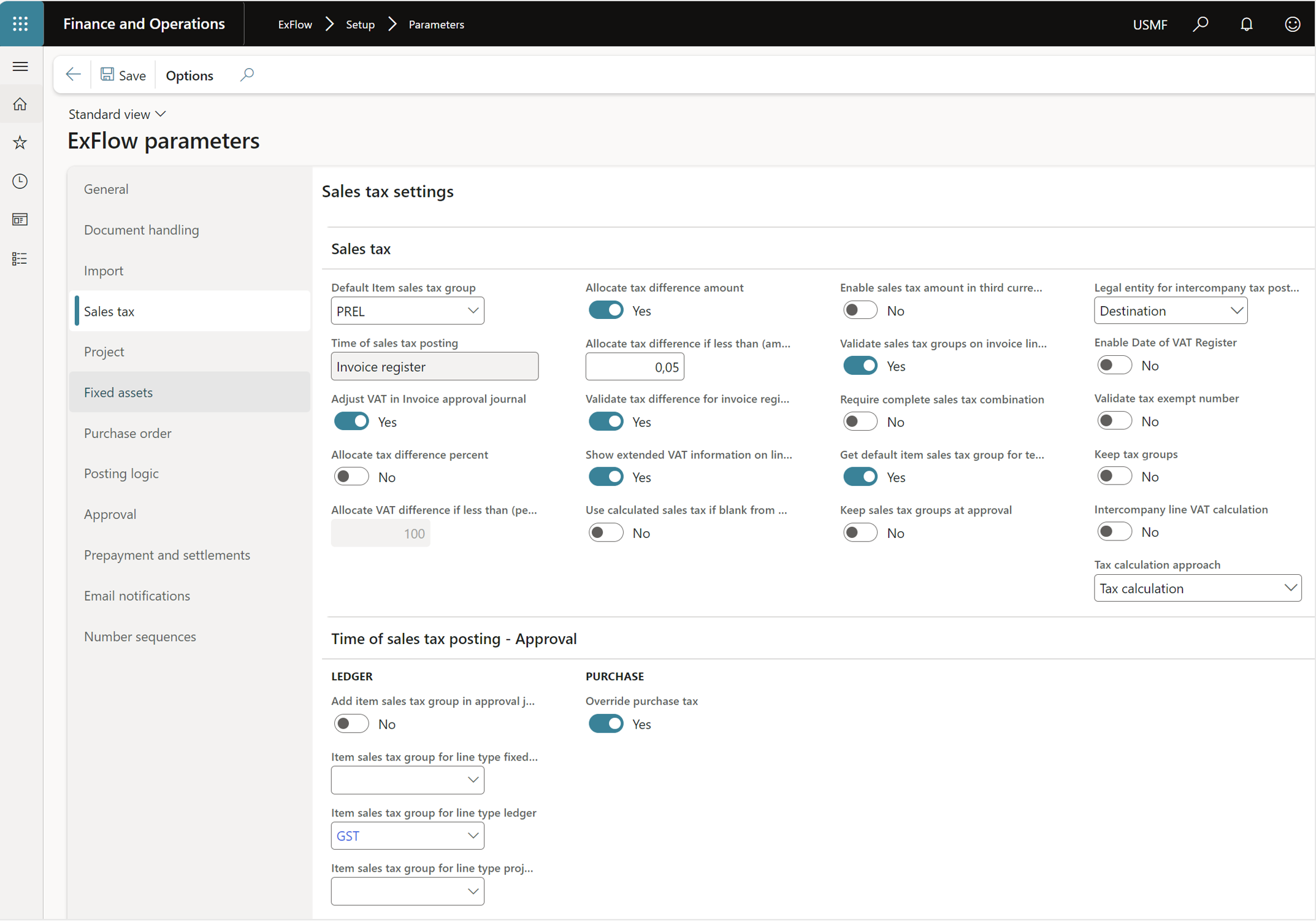Save the ExFlow parameters
Image resolution: width=1316 pixels, height=922 pixels.
click(x=123, y=75)
